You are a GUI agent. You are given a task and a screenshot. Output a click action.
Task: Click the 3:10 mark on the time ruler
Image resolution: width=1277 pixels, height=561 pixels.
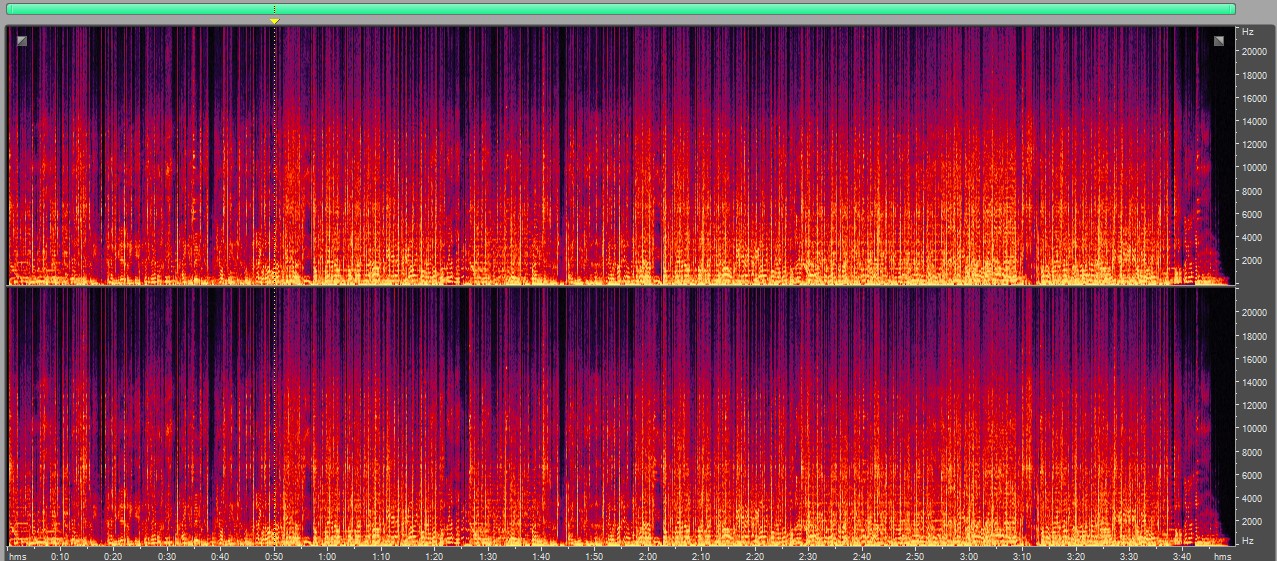pos(1023,556)
